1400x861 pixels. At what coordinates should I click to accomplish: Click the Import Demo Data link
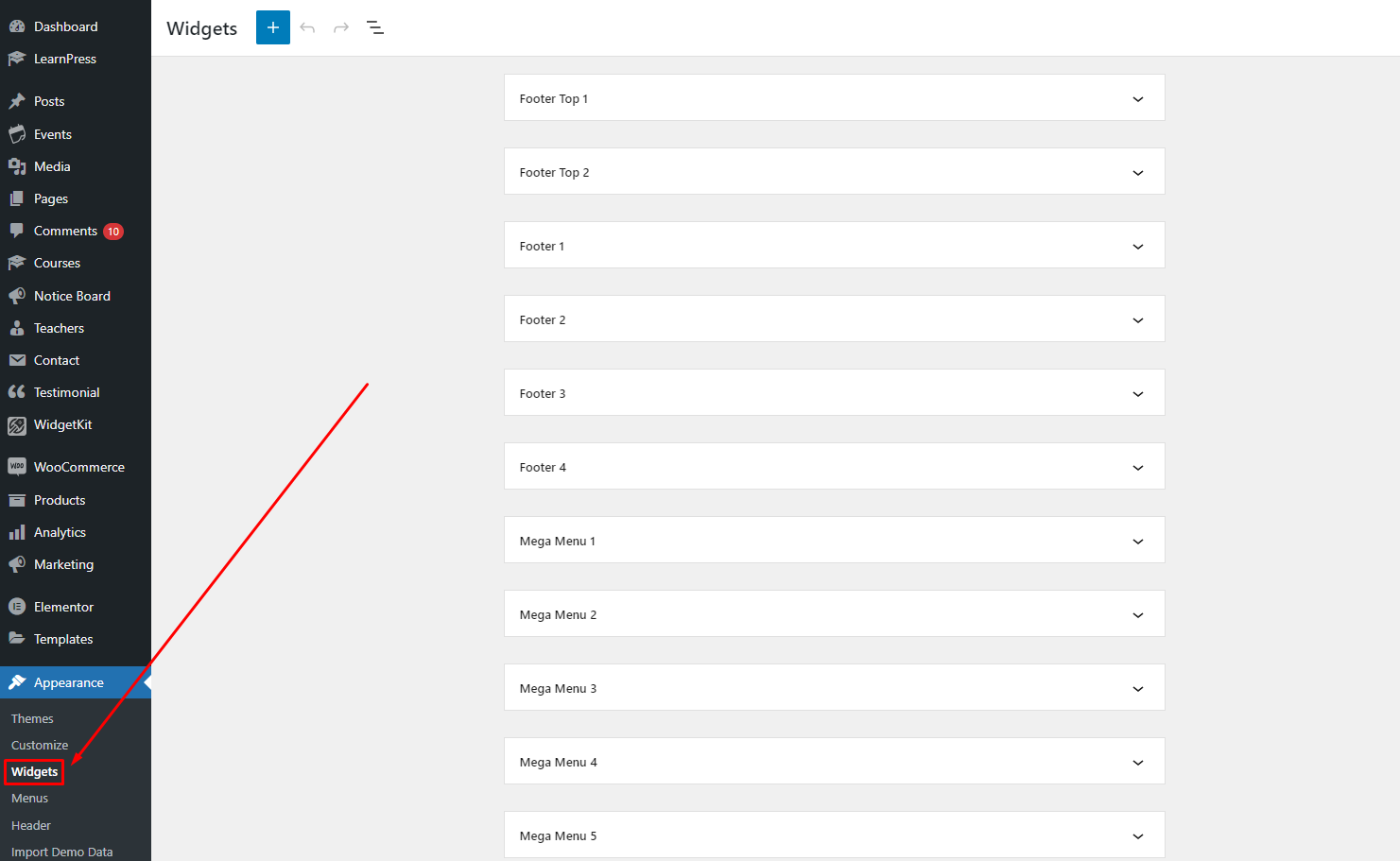pyautogui.click(x=61, y=852)
